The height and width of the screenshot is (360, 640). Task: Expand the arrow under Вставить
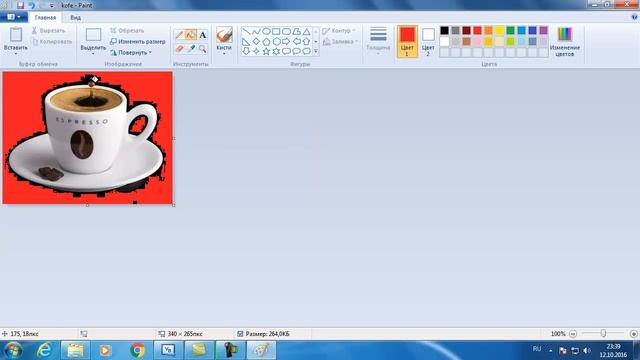tap(16, 53)
